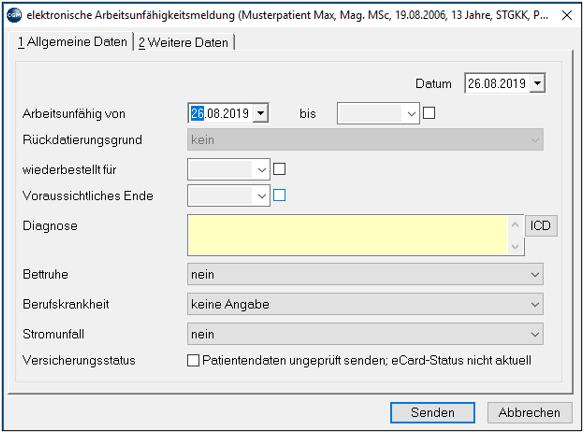Open the Arbeitsunfähig von date dropdown
584x433 pixels.
[x=260, y=113]
